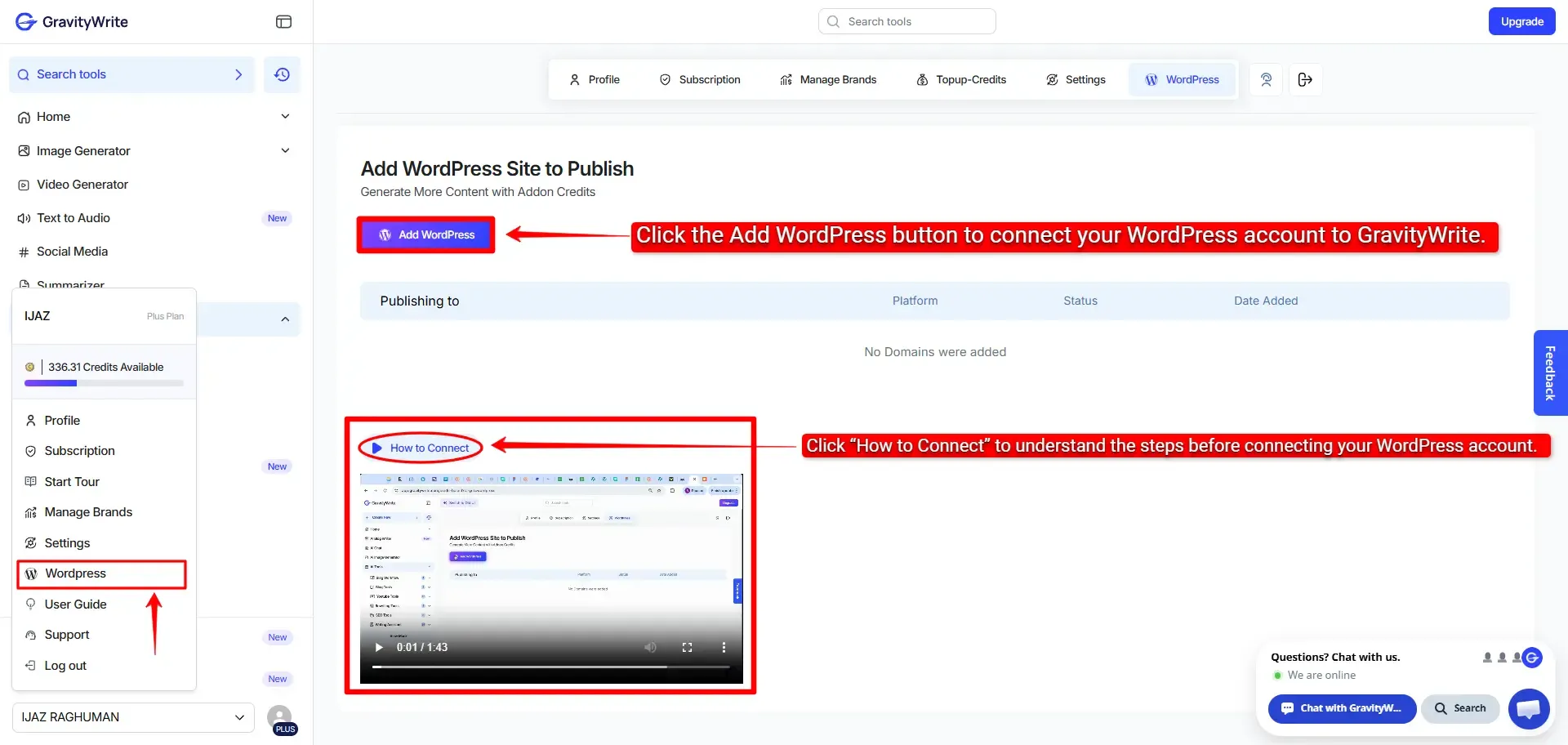Select the WordPress tab

[1182, 79]
